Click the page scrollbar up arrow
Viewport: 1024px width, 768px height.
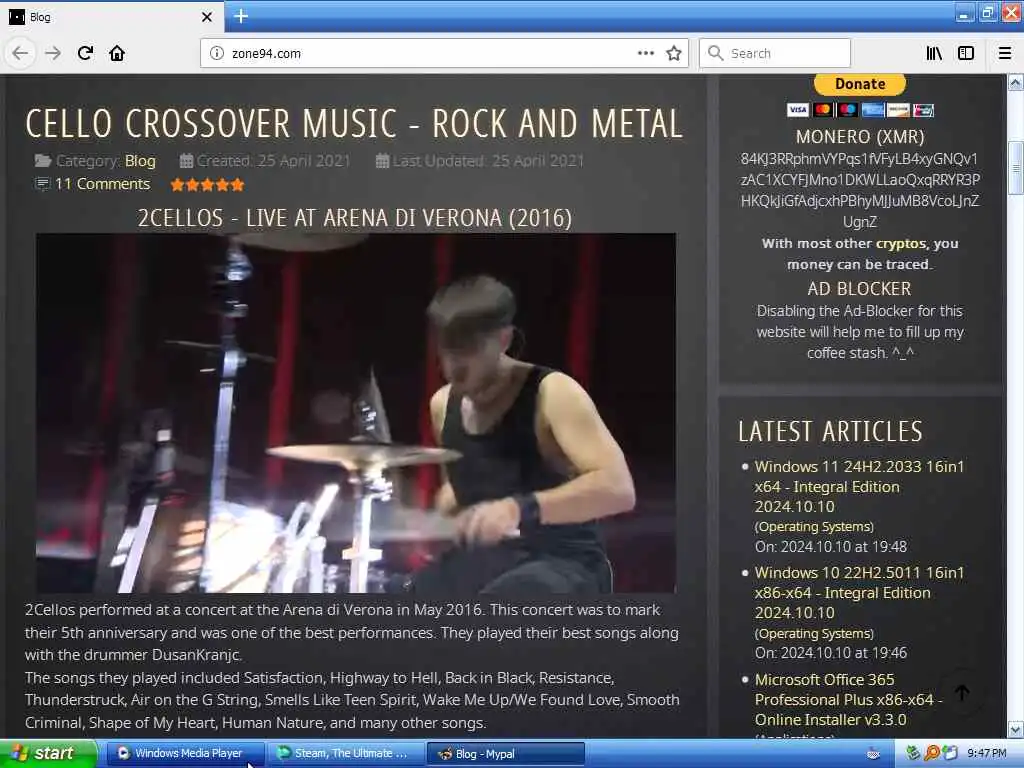point(1015,82)
